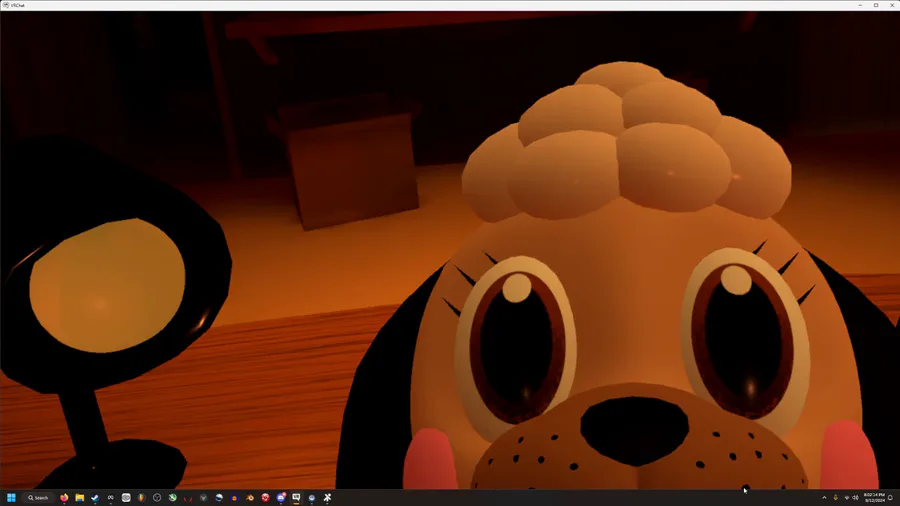Maximize the VRChat window
Image resolution: width=900 pixels, height=506 pixels.
(x=876, y=5)
